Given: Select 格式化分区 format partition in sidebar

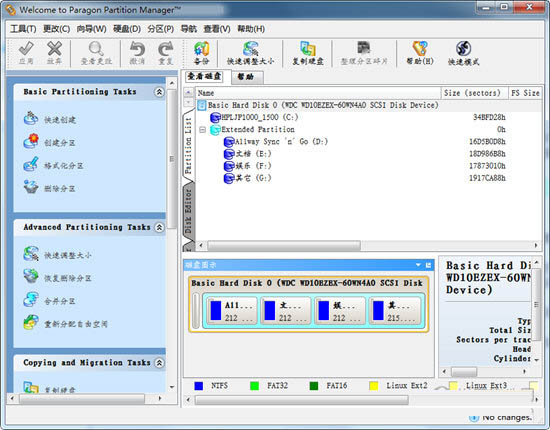Looking at the screenshot, I should click(53, 165).
